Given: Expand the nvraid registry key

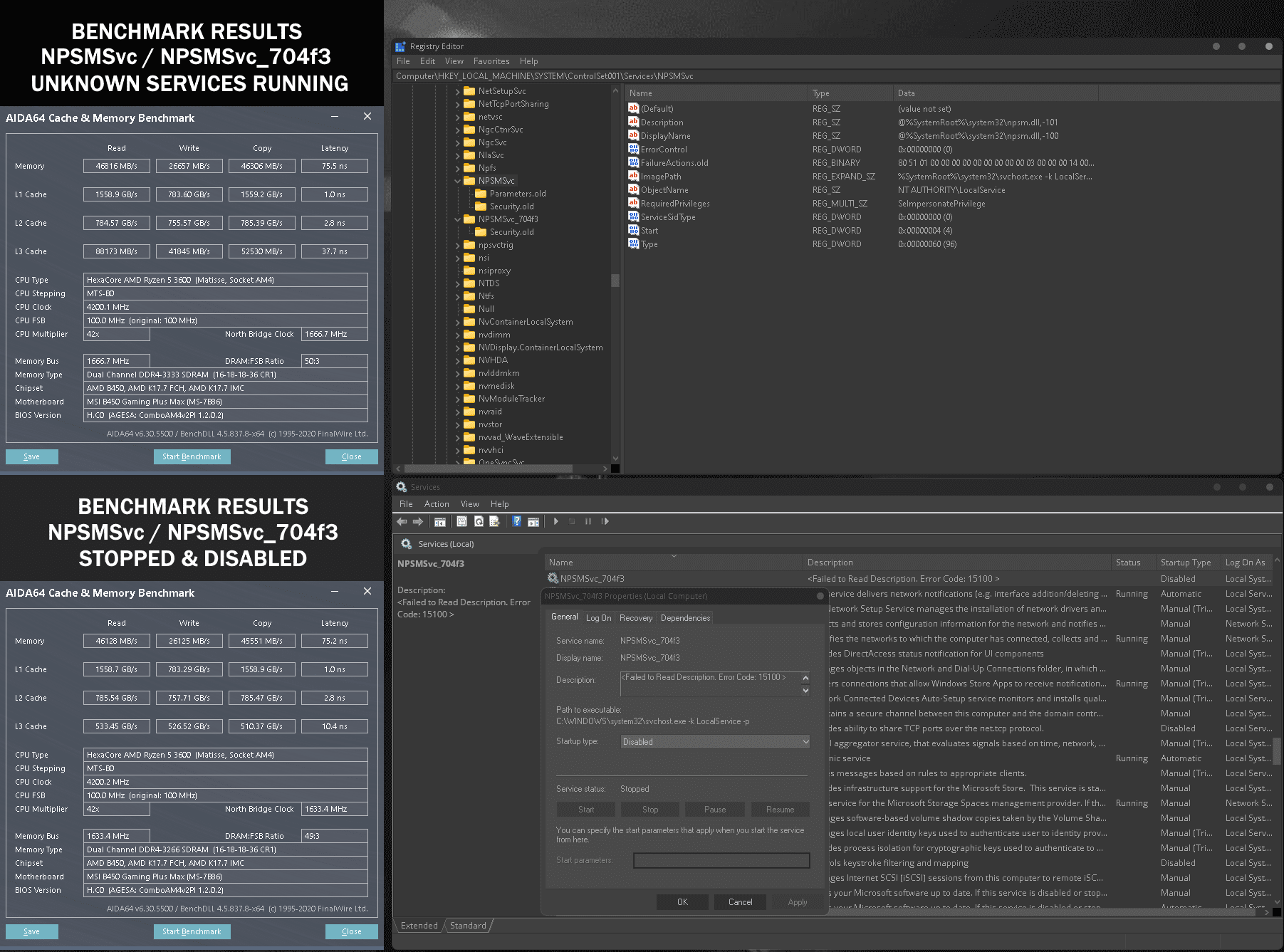Looking at the screenshot, I should (458, 412).
